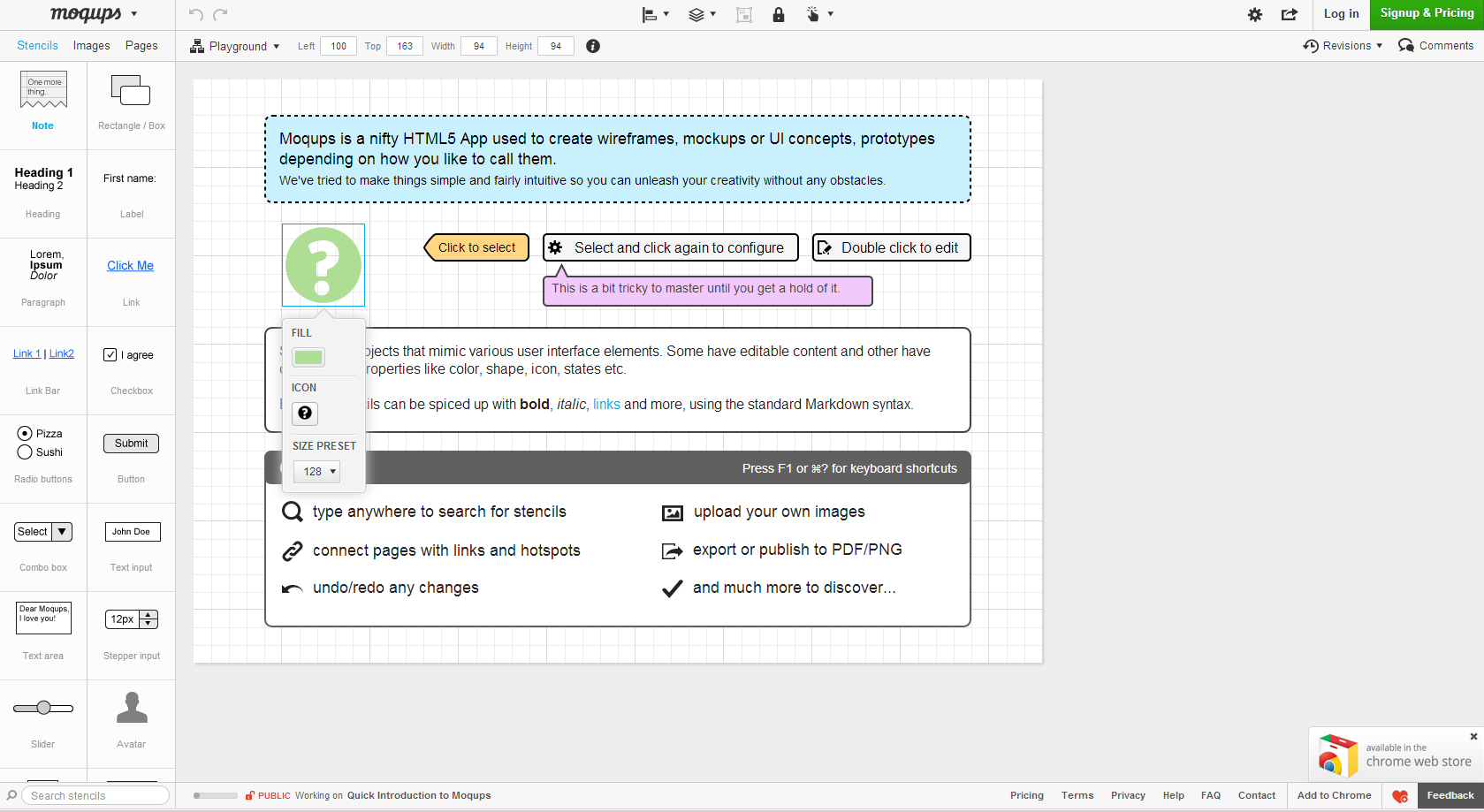Image resolution: width=1484 pixels, height=812 pixels.
Task: Click the John Doe text input stencil
Action: pyautogui.click(x=132, y=532)
